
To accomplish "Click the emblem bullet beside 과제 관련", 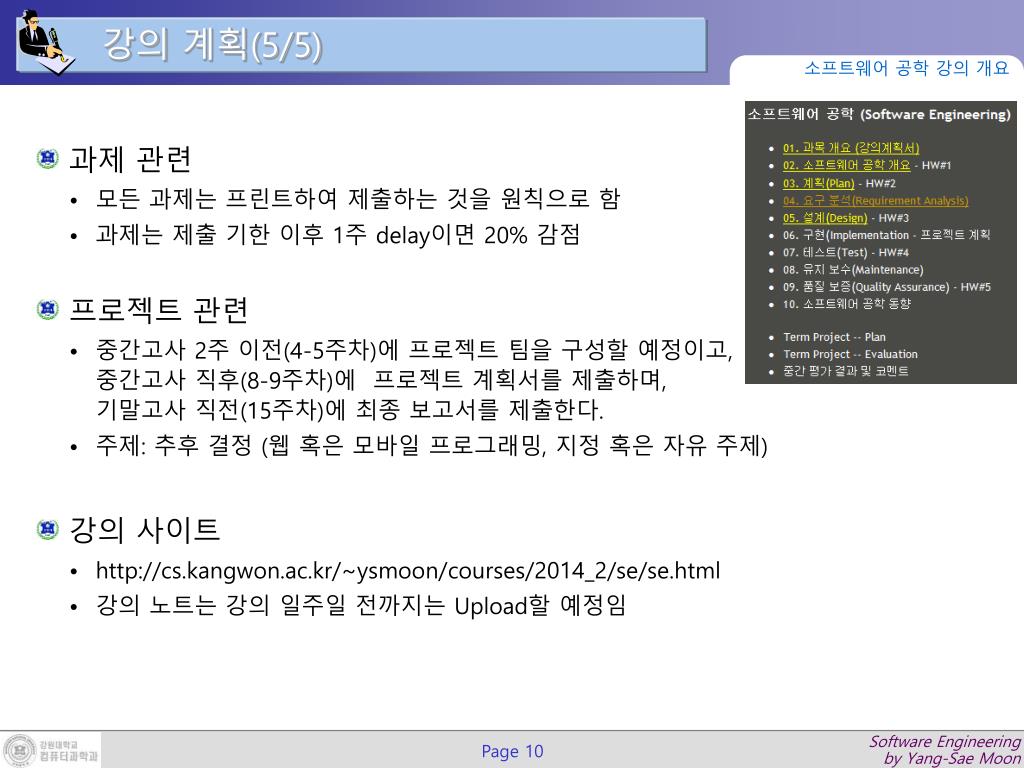I will 48,158.
